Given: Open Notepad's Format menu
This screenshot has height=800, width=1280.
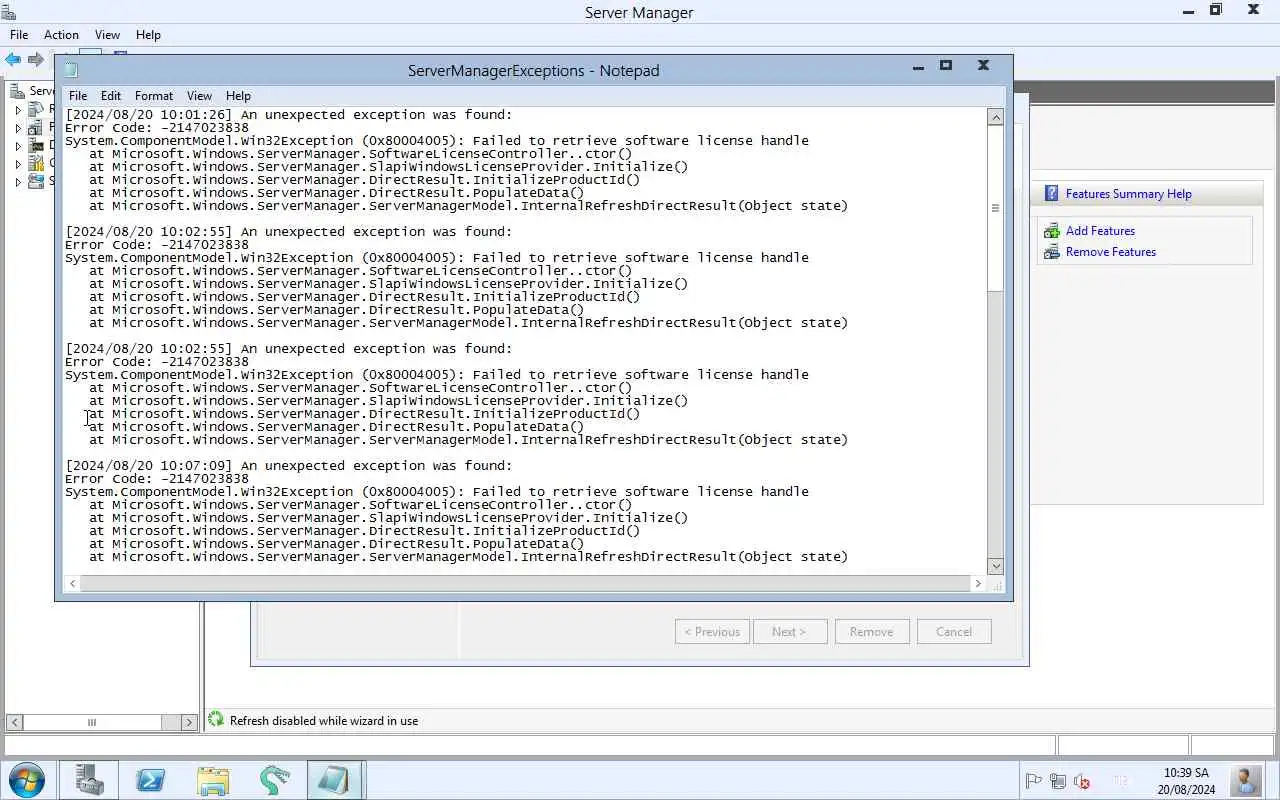Looking at the screenshot, I should point(154,96).
